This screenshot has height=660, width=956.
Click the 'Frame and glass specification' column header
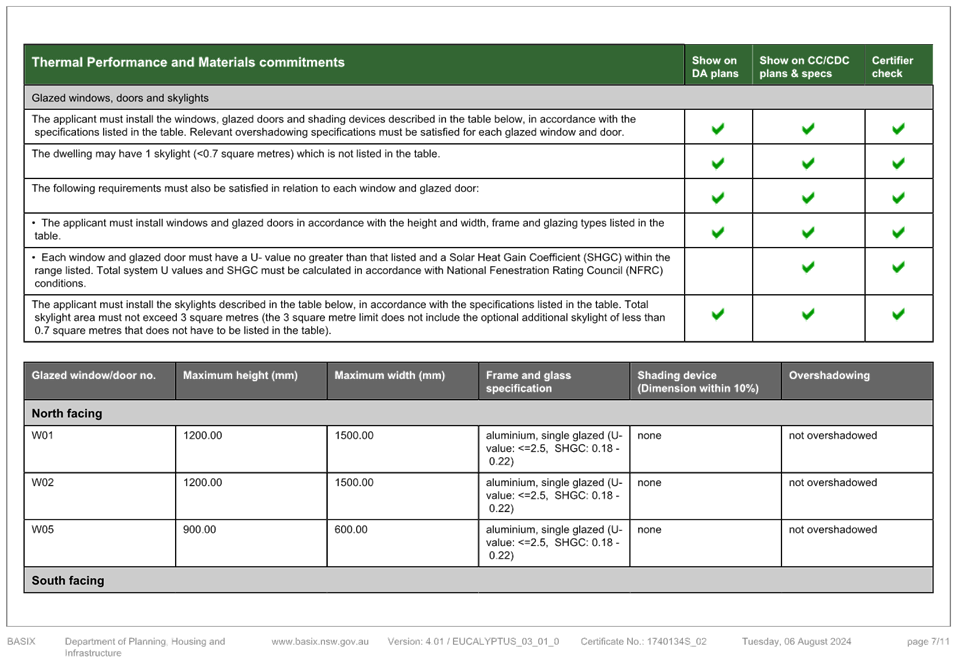click(x=528, y=382)
